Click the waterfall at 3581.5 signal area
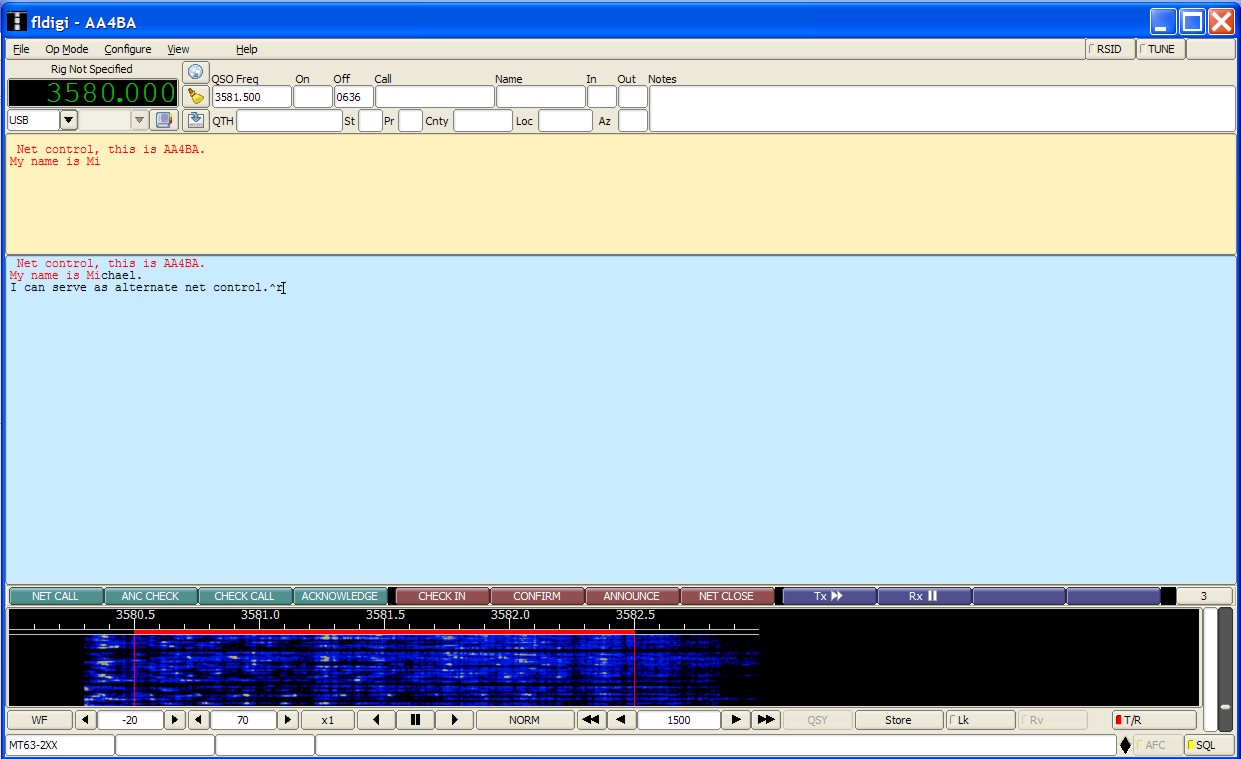Viewport: 1241px width, 759px height. pyautogui.click(x=385, y=670)
